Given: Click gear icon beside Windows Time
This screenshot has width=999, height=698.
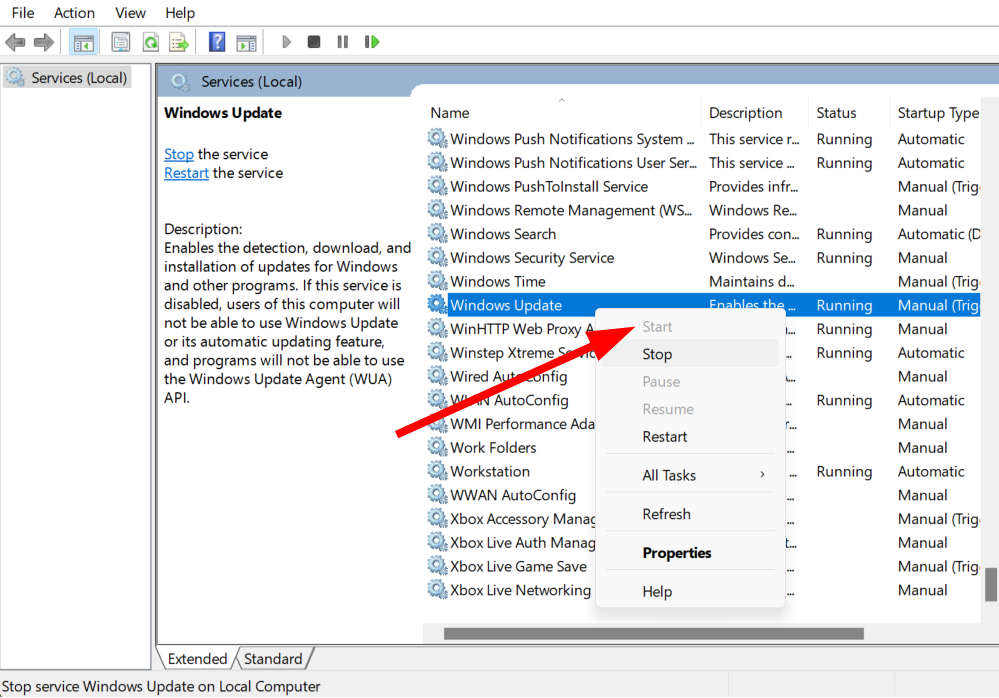Looking at the screenshot, I should pyautogui.click(x=437, y=281).
